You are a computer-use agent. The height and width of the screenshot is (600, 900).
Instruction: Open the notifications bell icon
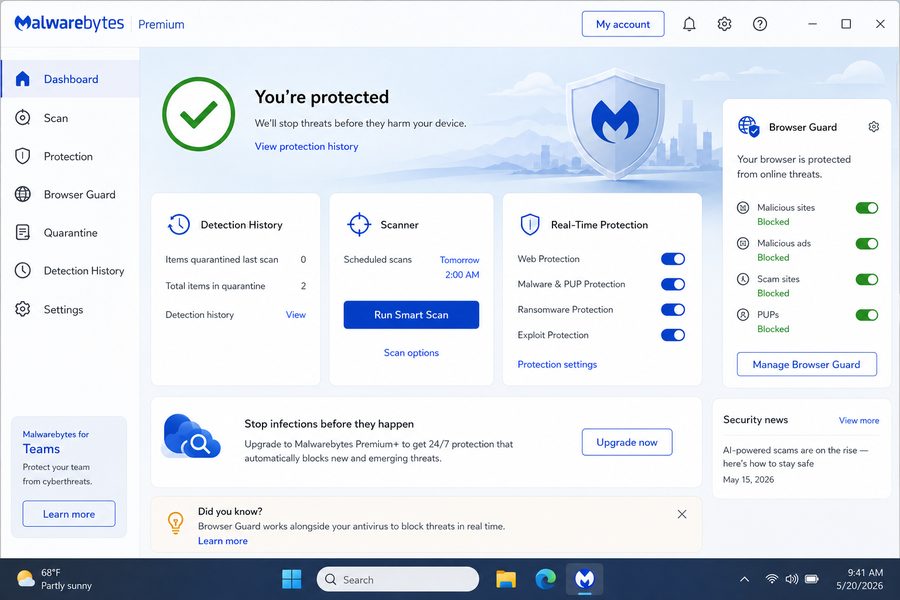(689, 24)
